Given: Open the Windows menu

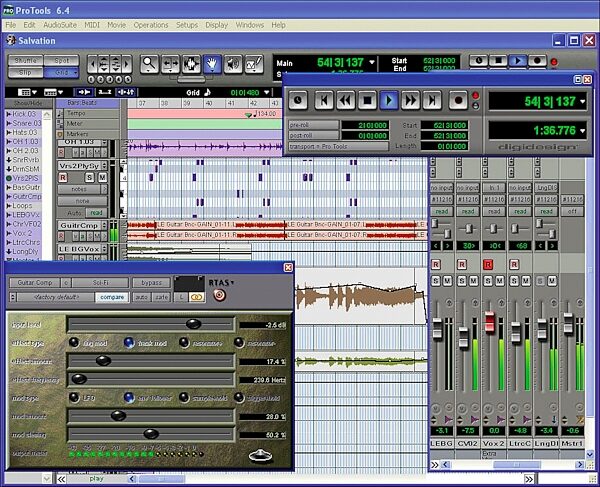Looking at the screenshot, I should point(249,25).
